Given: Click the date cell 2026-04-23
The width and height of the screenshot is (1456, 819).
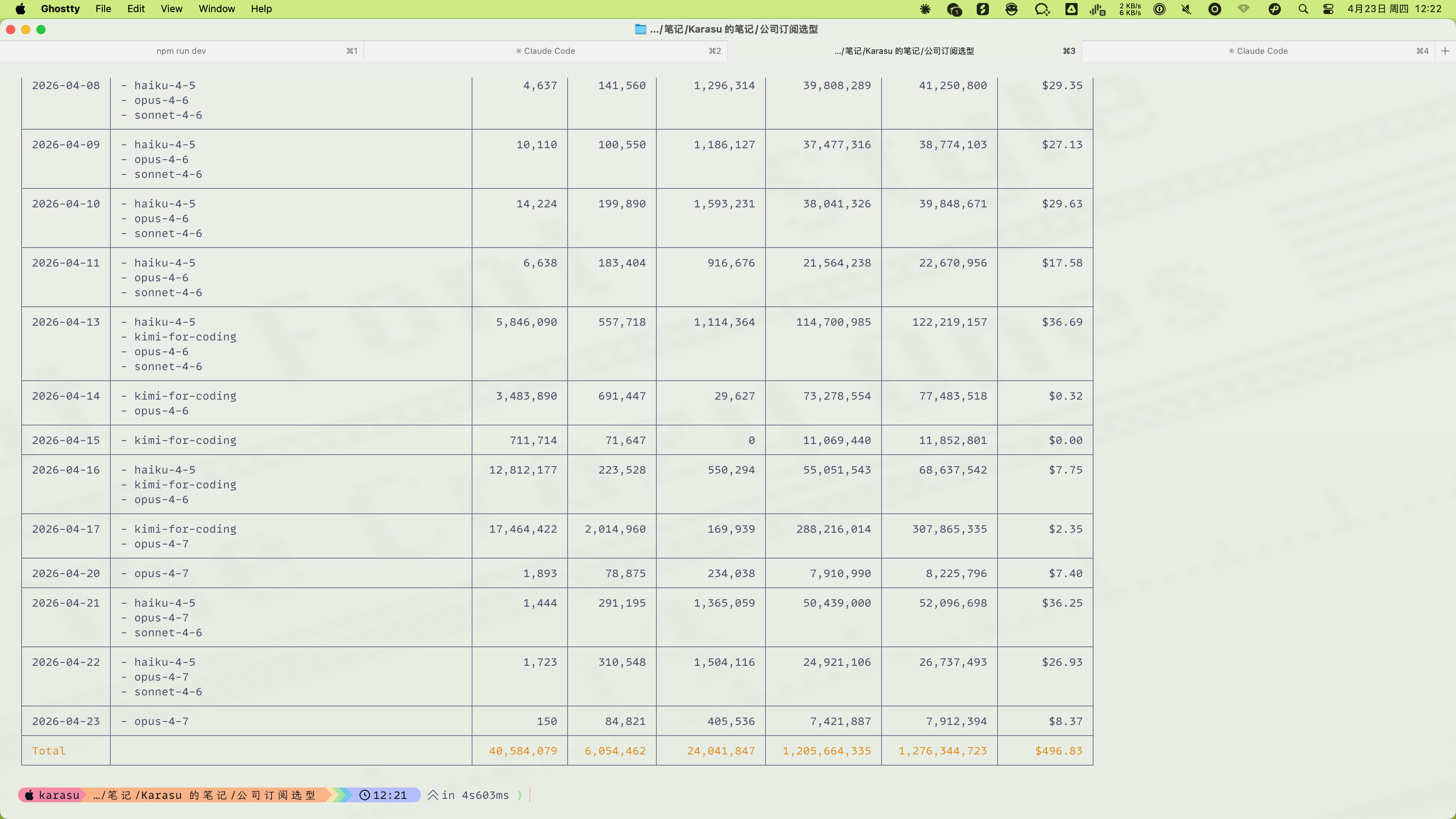Looking at the screenshot, I should point(66,721).
